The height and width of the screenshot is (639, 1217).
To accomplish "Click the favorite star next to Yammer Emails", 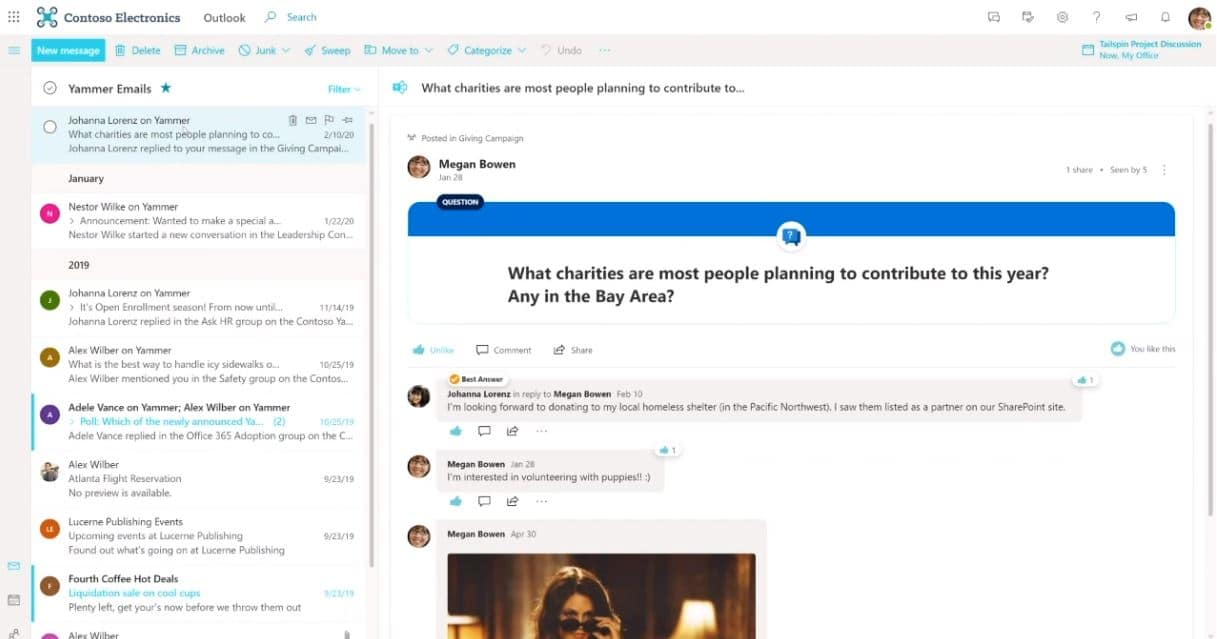I will pos(166,88).
